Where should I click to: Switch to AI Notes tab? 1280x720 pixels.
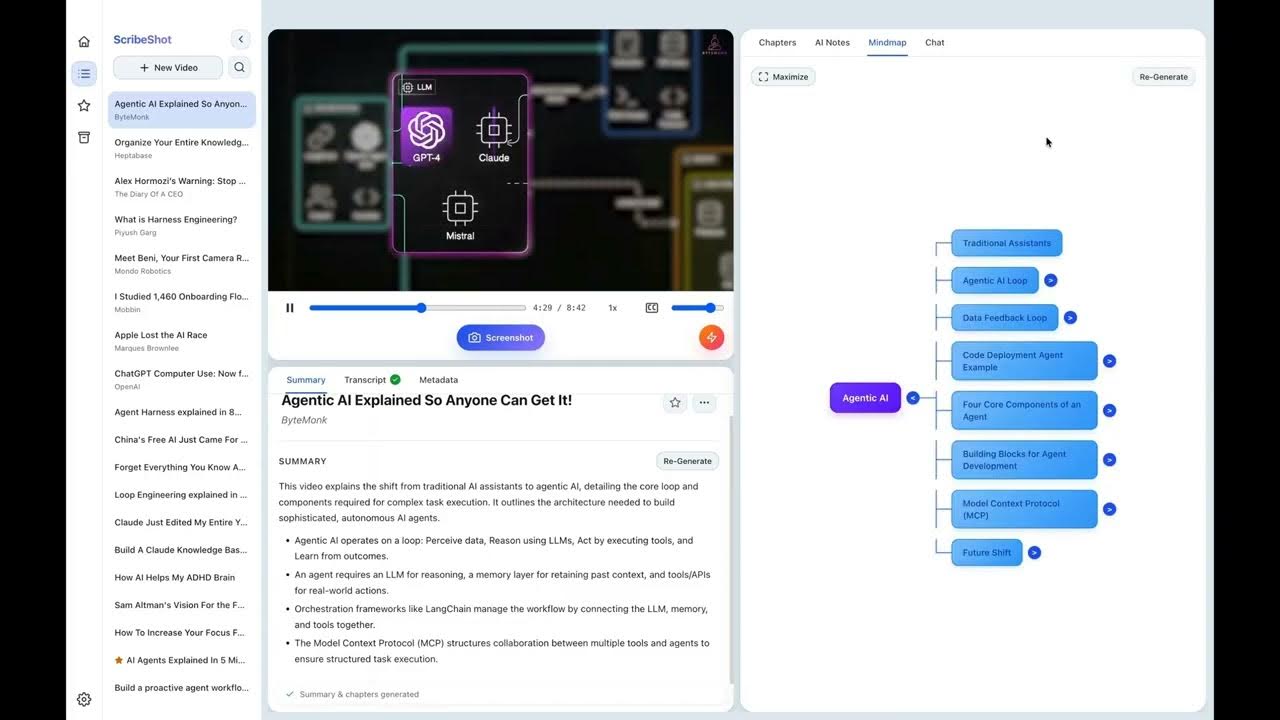[832, 43]
